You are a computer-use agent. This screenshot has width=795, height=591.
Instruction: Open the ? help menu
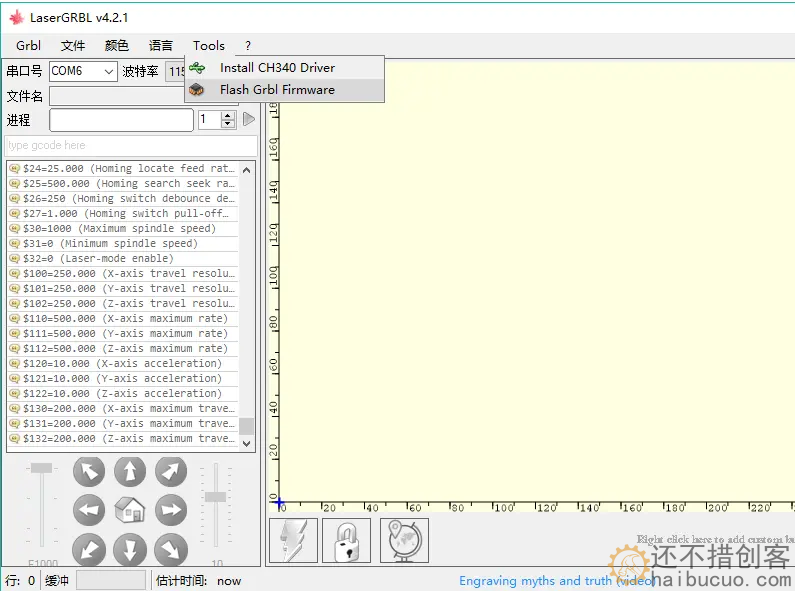(x=247, y=46)
